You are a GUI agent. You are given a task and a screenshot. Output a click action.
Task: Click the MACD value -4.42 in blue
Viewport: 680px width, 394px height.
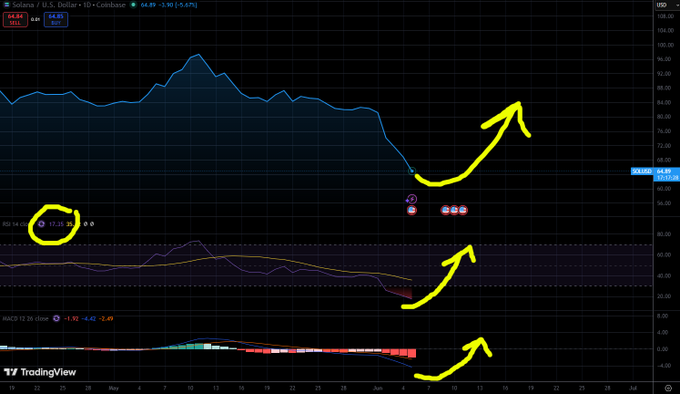[88, 319]
